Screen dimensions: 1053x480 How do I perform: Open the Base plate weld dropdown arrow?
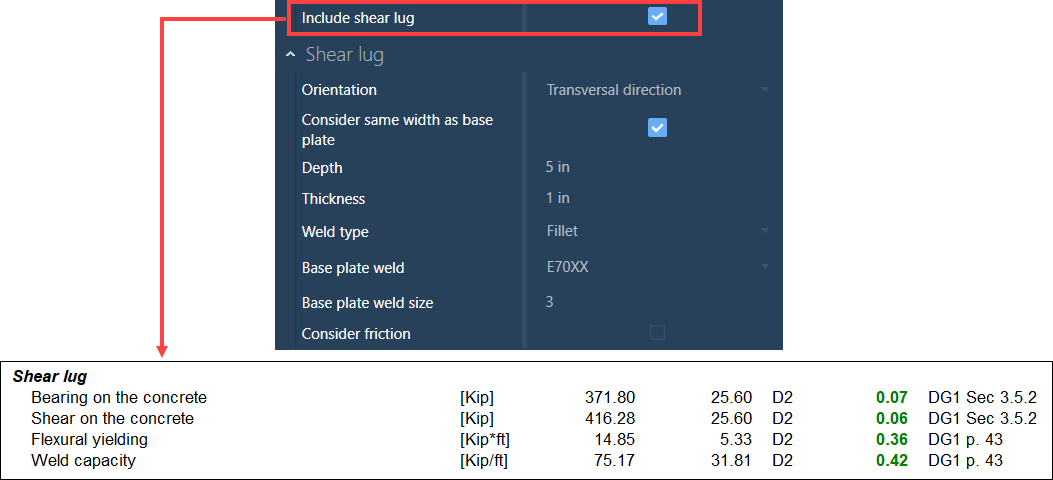(x=765, y=267)
